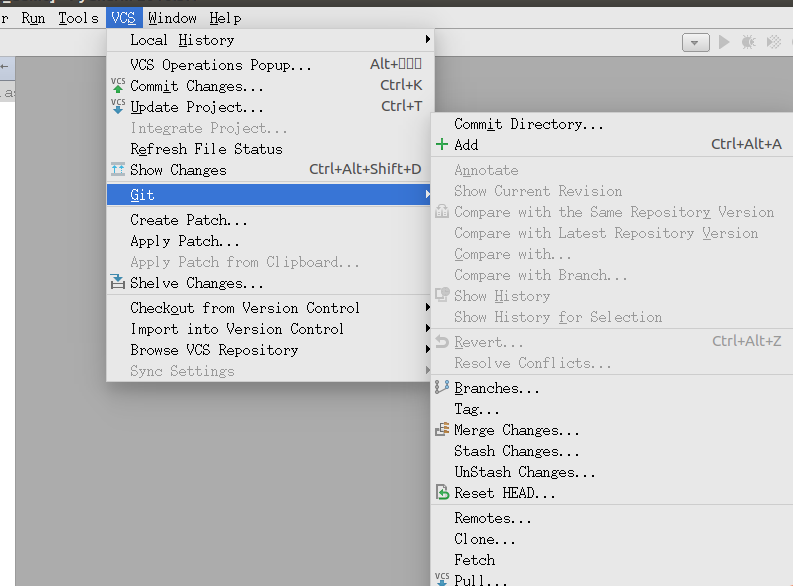The image size is (793, 586).
Task: Choose Remotes in Git submenu
Action: 612,518
